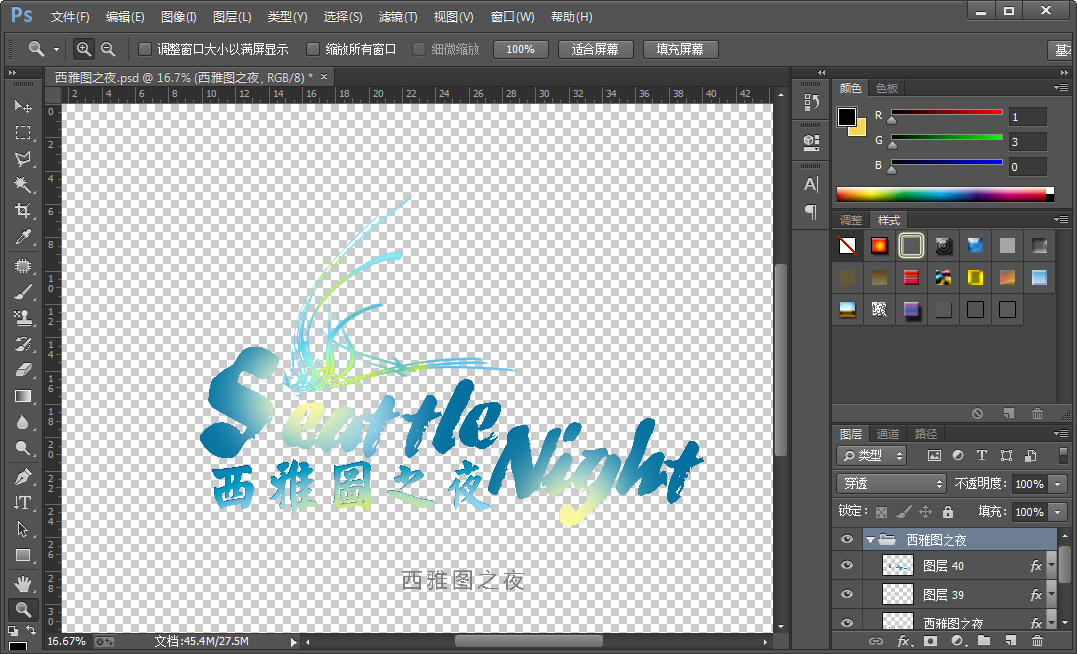Select the Polygonal Lasso tool
1077x654 pixels.
(x=23, y=158)
